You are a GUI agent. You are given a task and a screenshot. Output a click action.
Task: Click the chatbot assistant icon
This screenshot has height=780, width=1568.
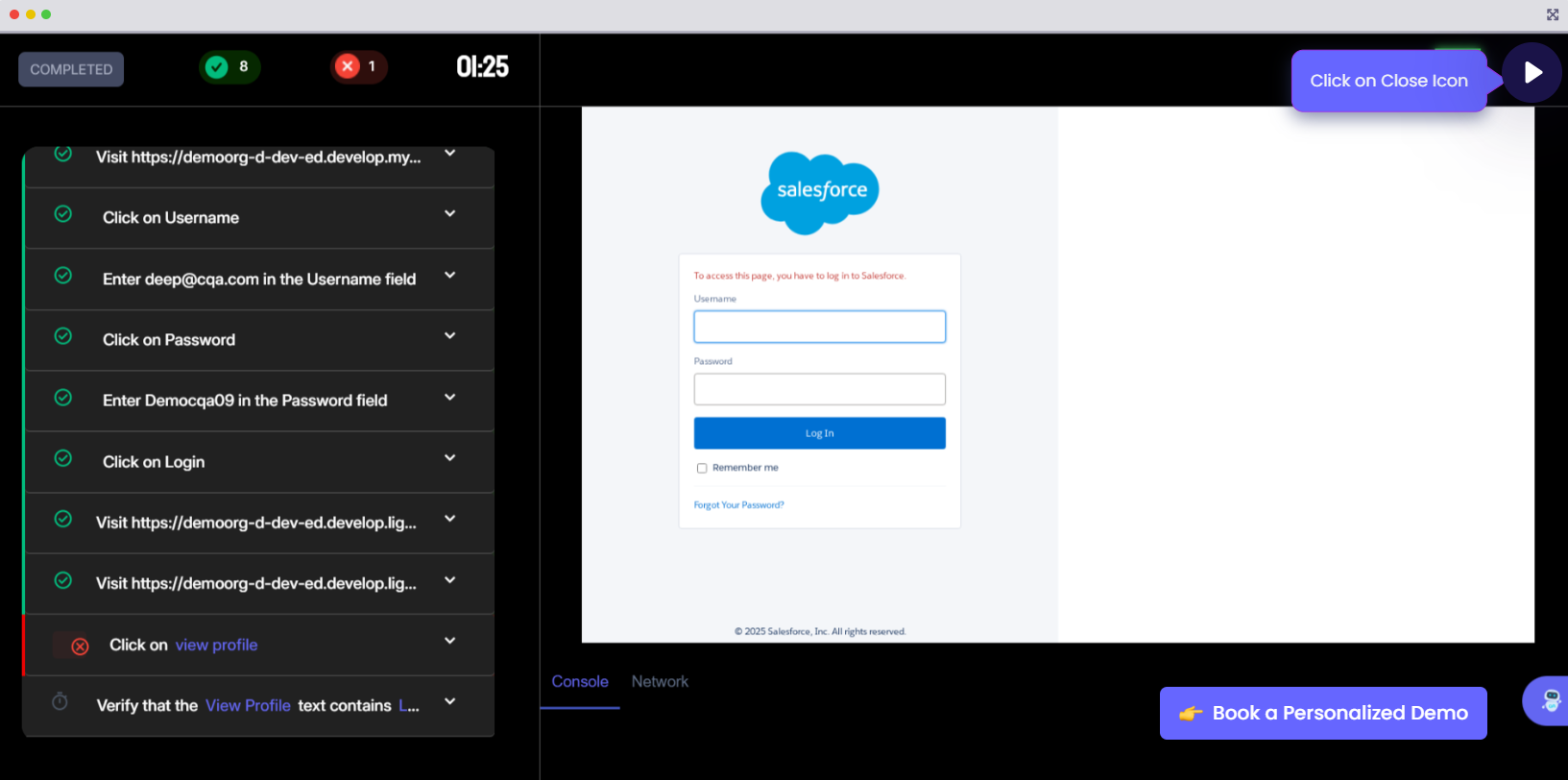click(1550, 700)
